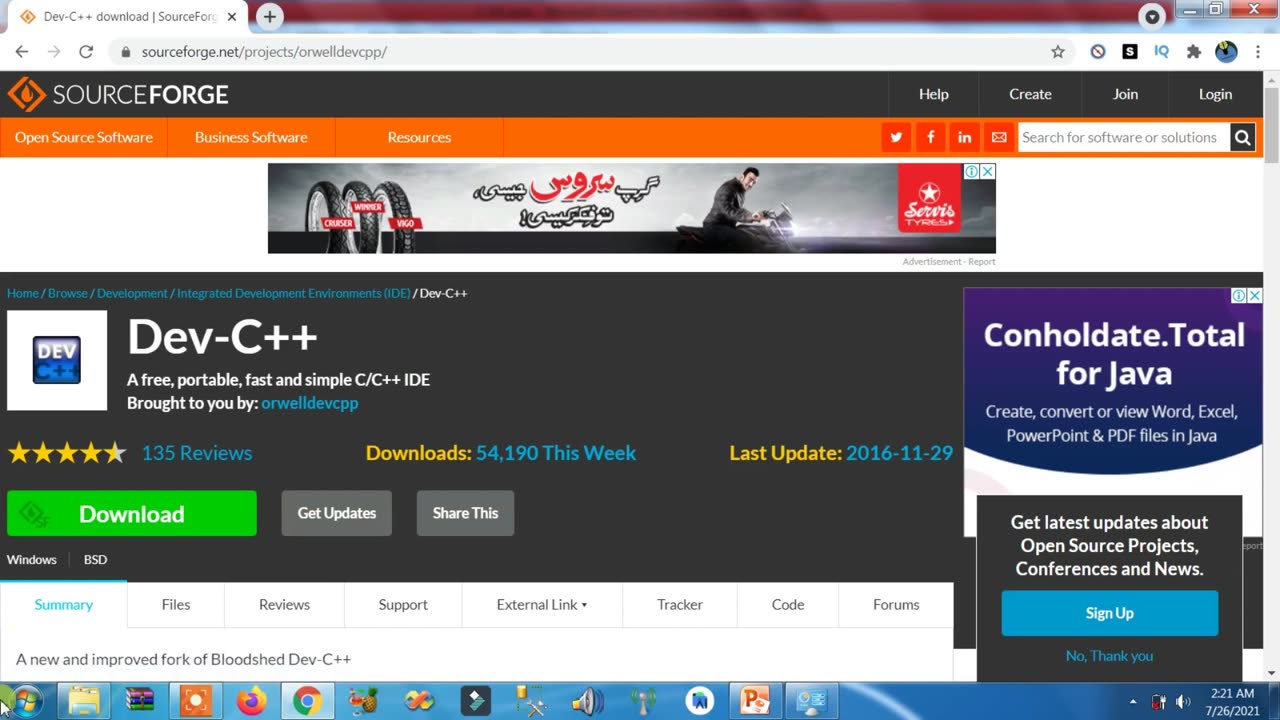
Task: Switch to the Code tab
Action: 788,605
